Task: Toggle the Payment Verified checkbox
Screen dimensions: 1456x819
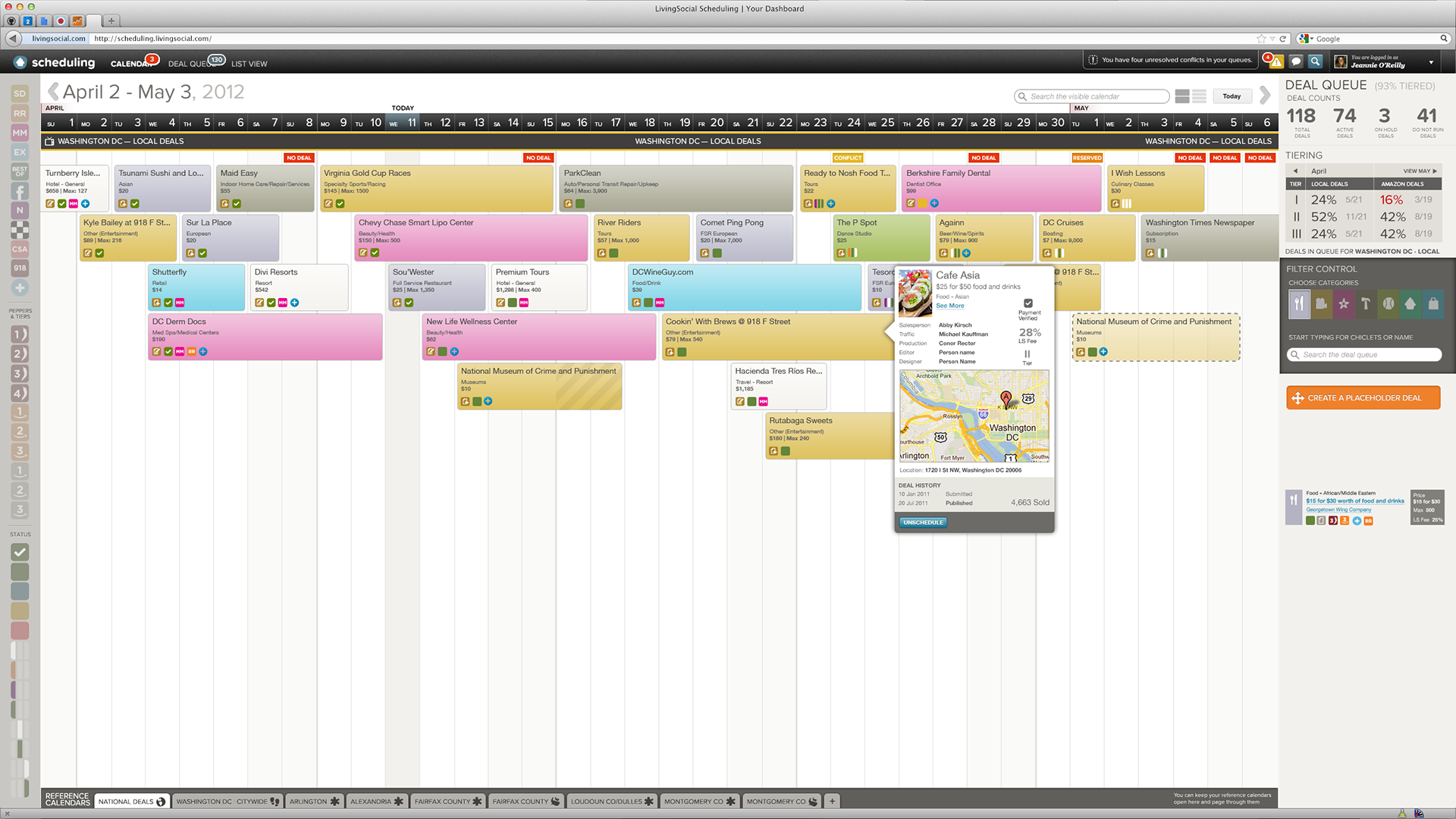Action: (x=1028, y=303)
